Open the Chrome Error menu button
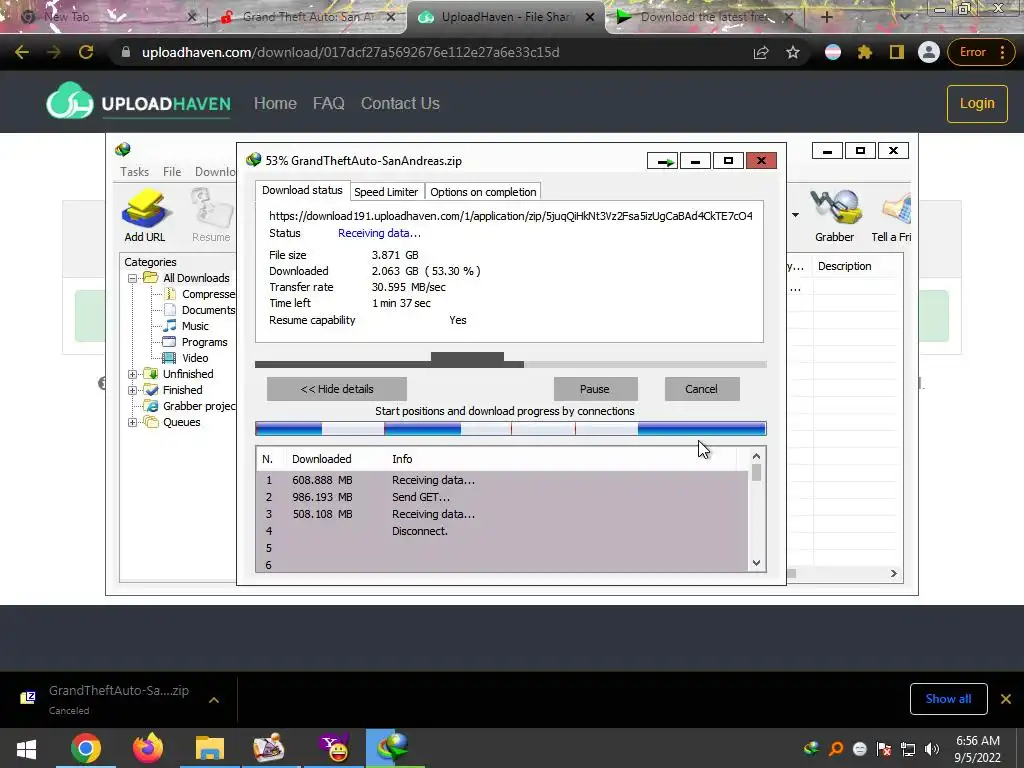The image size is (1024, 768). tap(982, 52)
